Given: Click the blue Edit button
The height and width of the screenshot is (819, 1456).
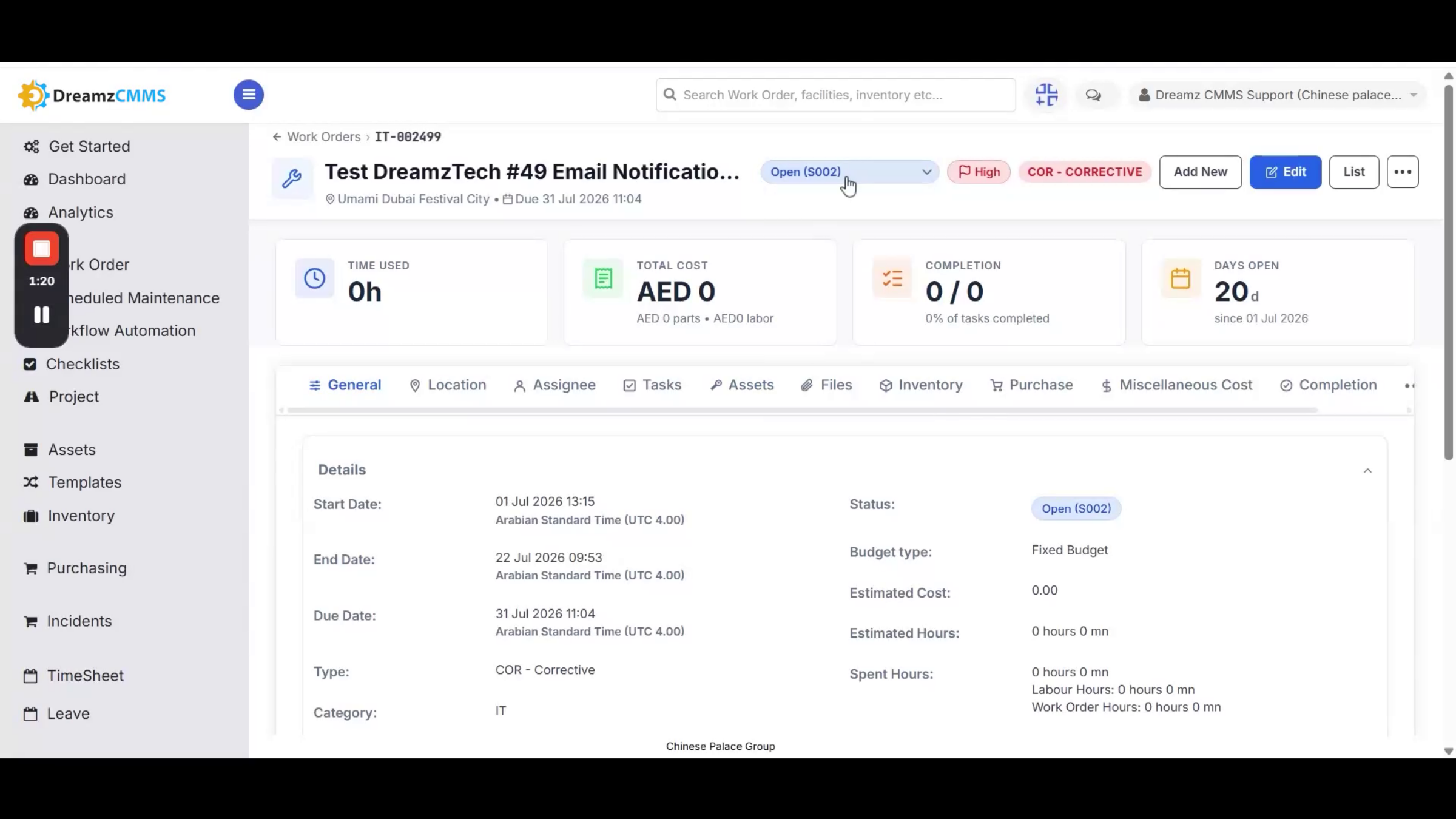Looking at the screenshot, I should pyautogui.click(x=1286, y=172).
